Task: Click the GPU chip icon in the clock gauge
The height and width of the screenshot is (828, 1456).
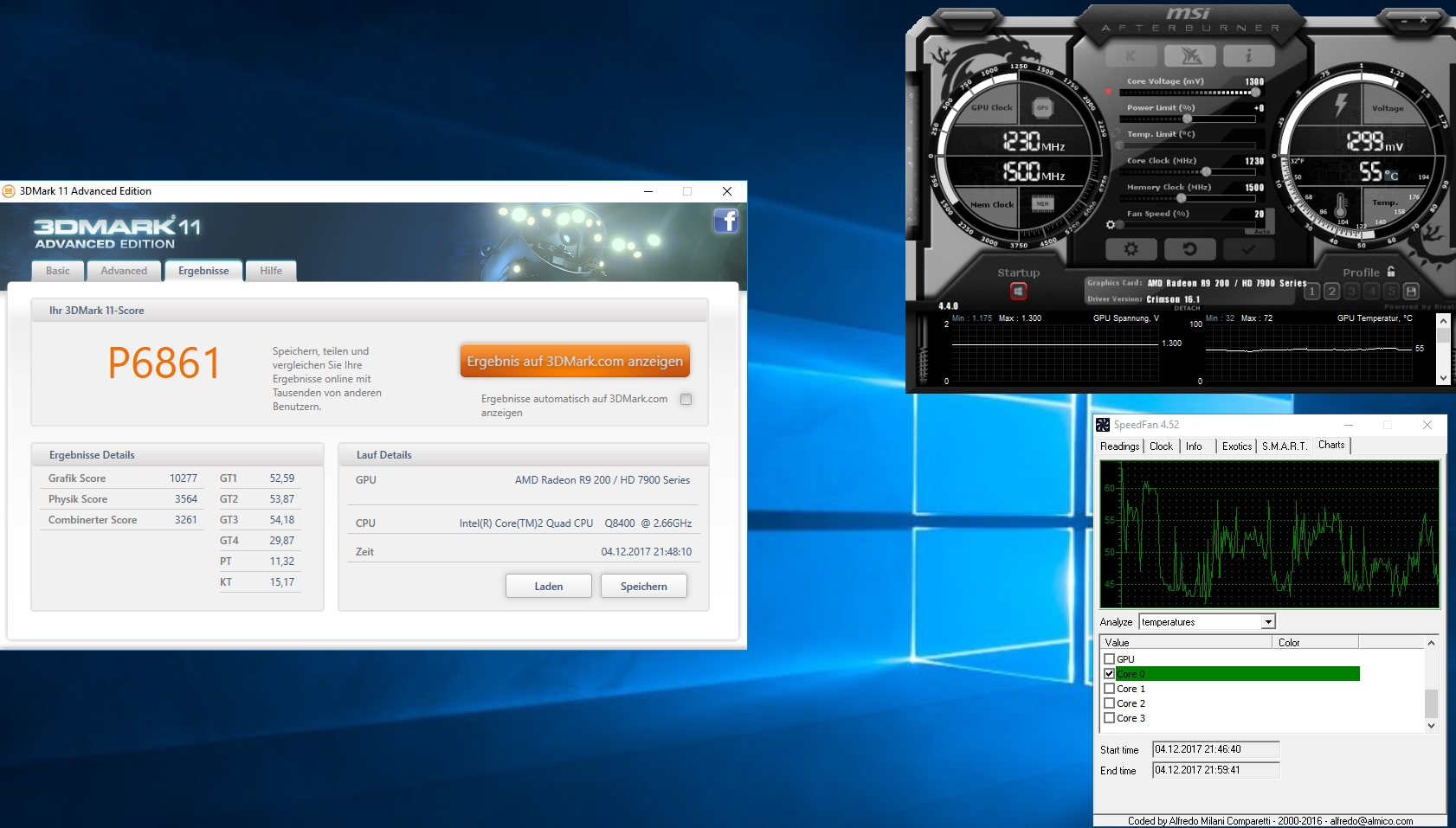Action: click(1042, 108)
